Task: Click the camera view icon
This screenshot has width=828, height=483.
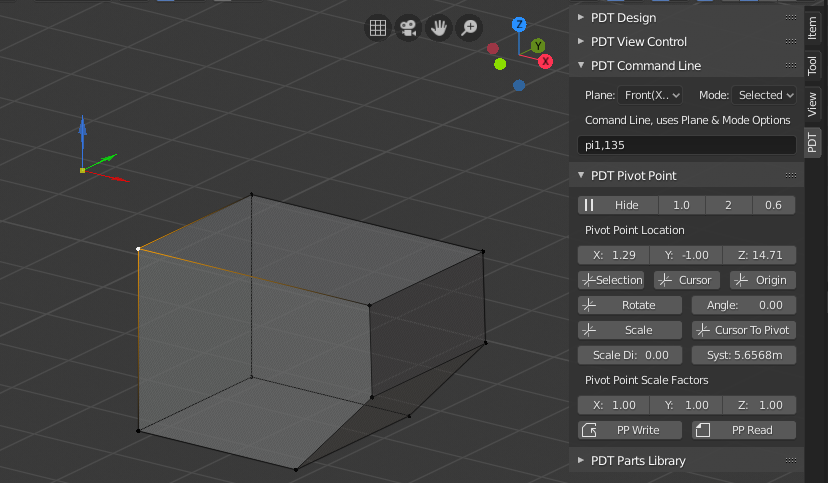Action: coord(408,28)
